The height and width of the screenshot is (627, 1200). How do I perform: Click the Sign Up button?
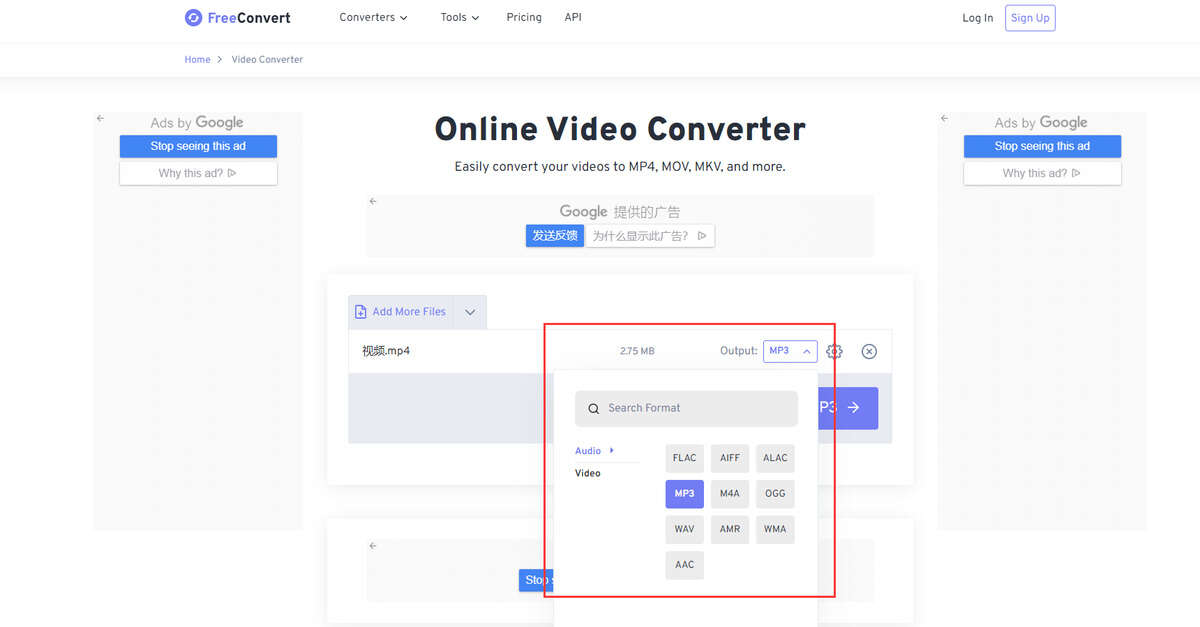(x=1030, y=18)
